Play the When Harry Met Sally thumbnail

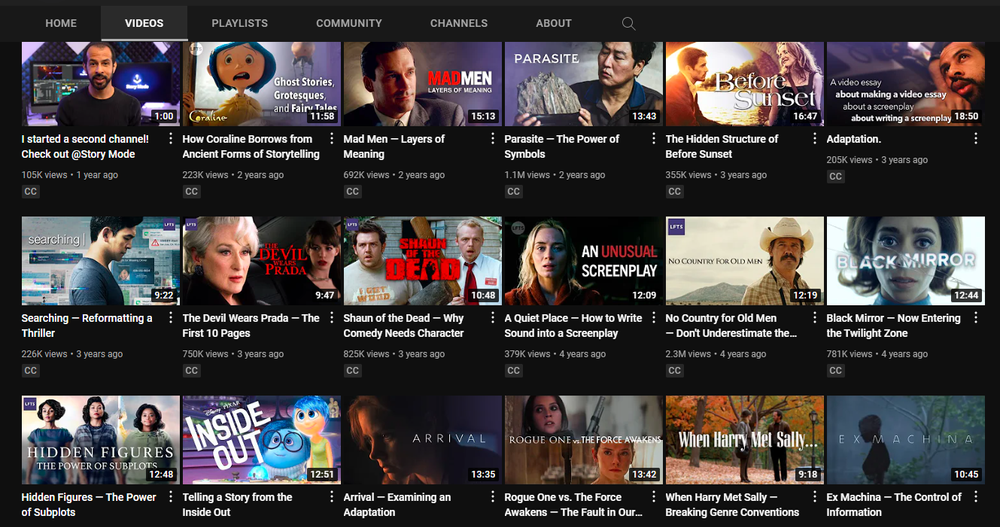(x=744, y=440)
